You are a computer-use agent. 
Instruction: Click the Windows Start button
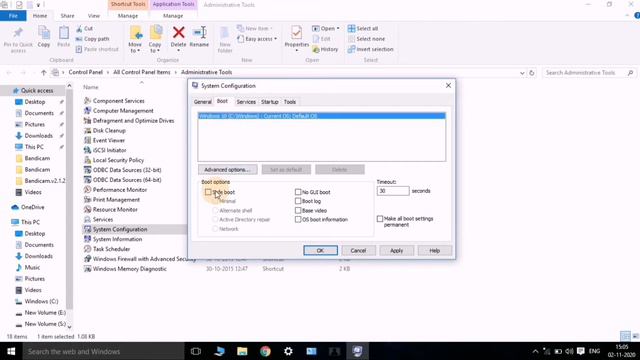click(11, 351)
